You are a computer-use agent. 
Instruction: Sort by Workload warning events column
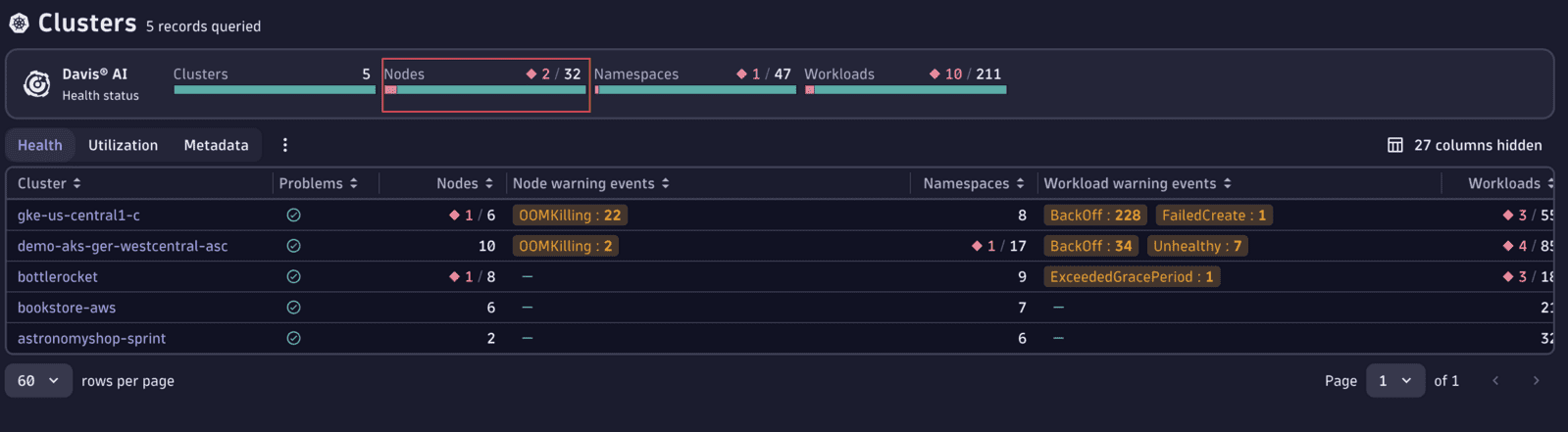click(1138, 183)
